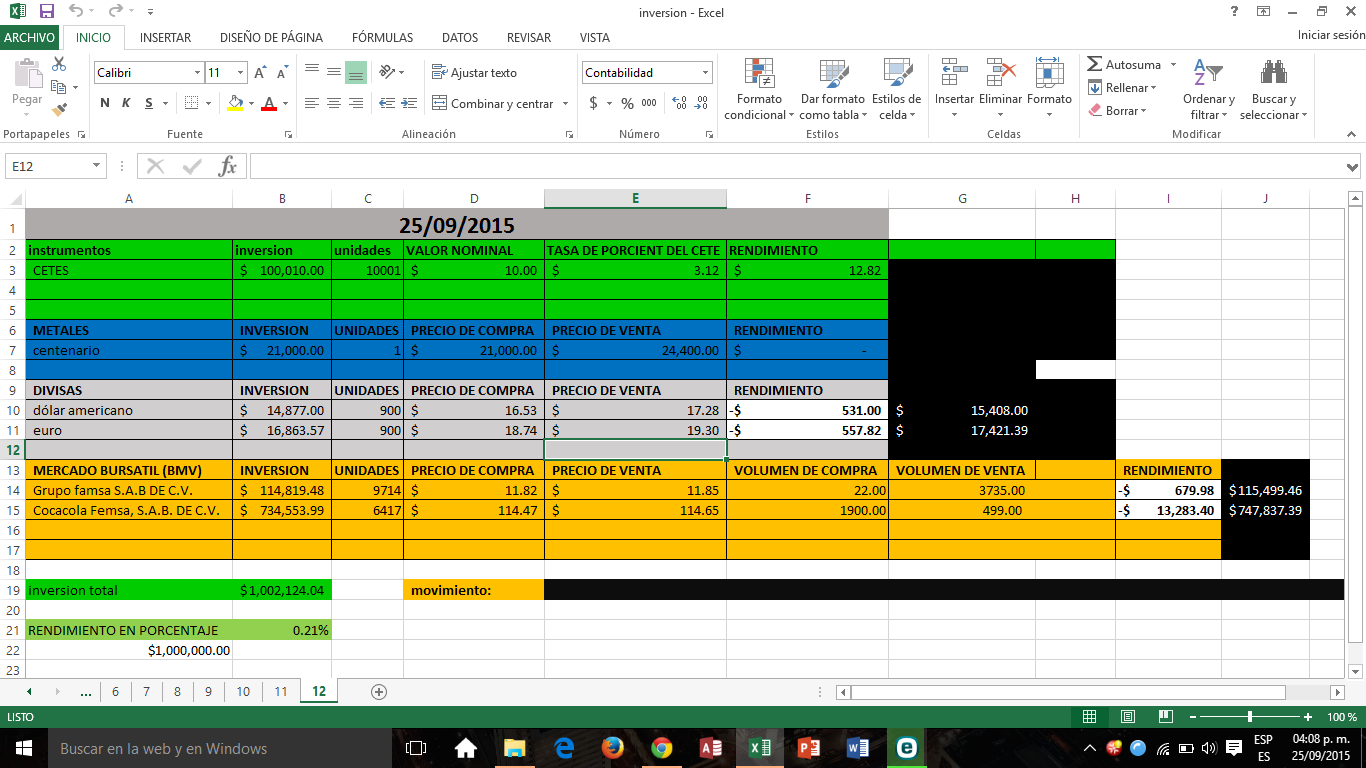Expand Combinar y centrar dropdown arrow
The image size is (1366, 768).
point(565,104)
